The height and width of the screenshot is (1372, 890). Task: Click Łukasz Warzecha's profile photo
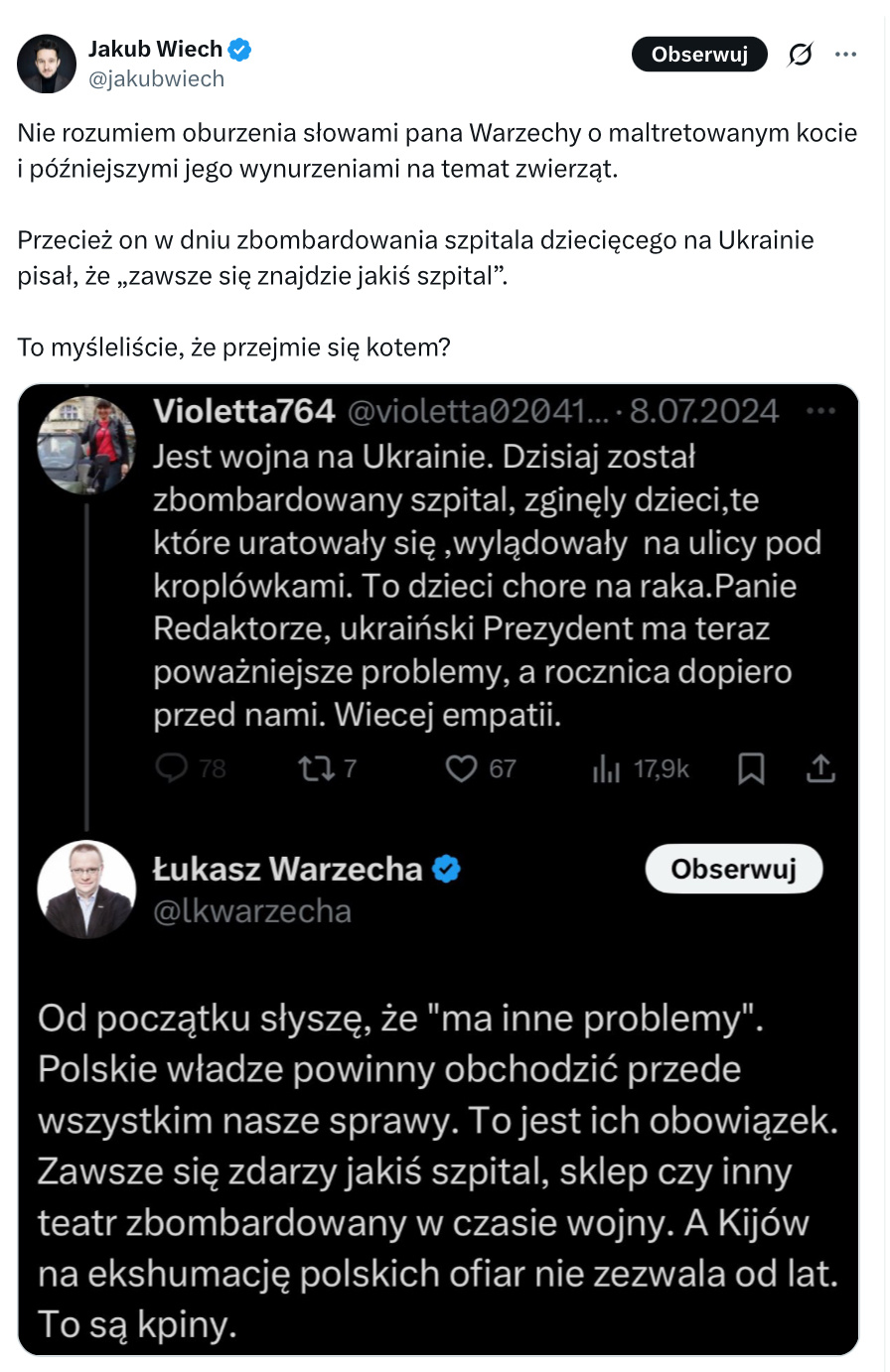[x=86, y=889]
